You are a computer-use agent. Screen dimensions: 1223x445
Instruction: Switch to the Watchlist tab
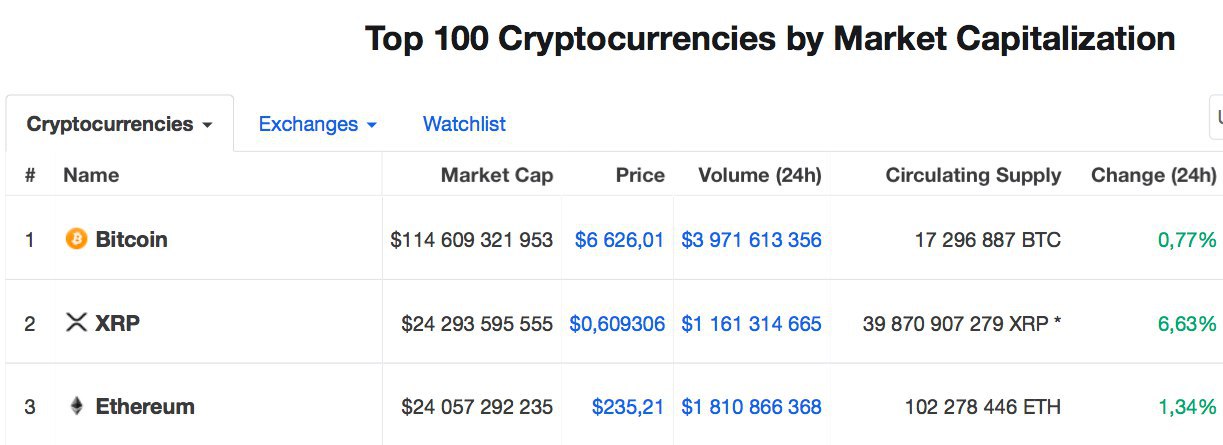coord(464,124)
